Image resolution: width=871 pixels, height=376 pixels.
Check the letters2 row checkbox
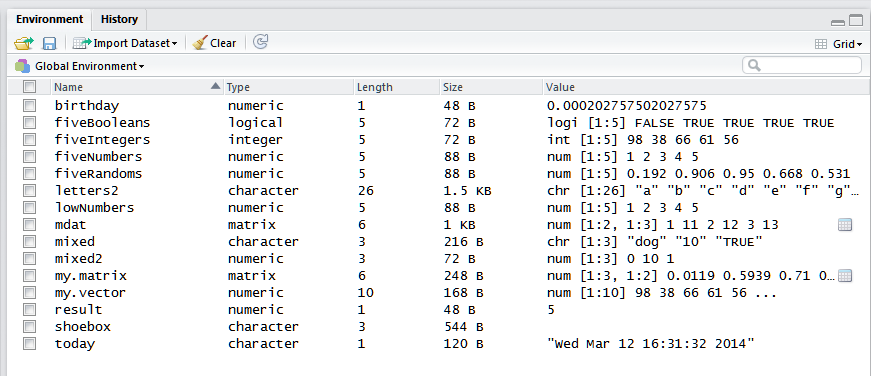29,190
